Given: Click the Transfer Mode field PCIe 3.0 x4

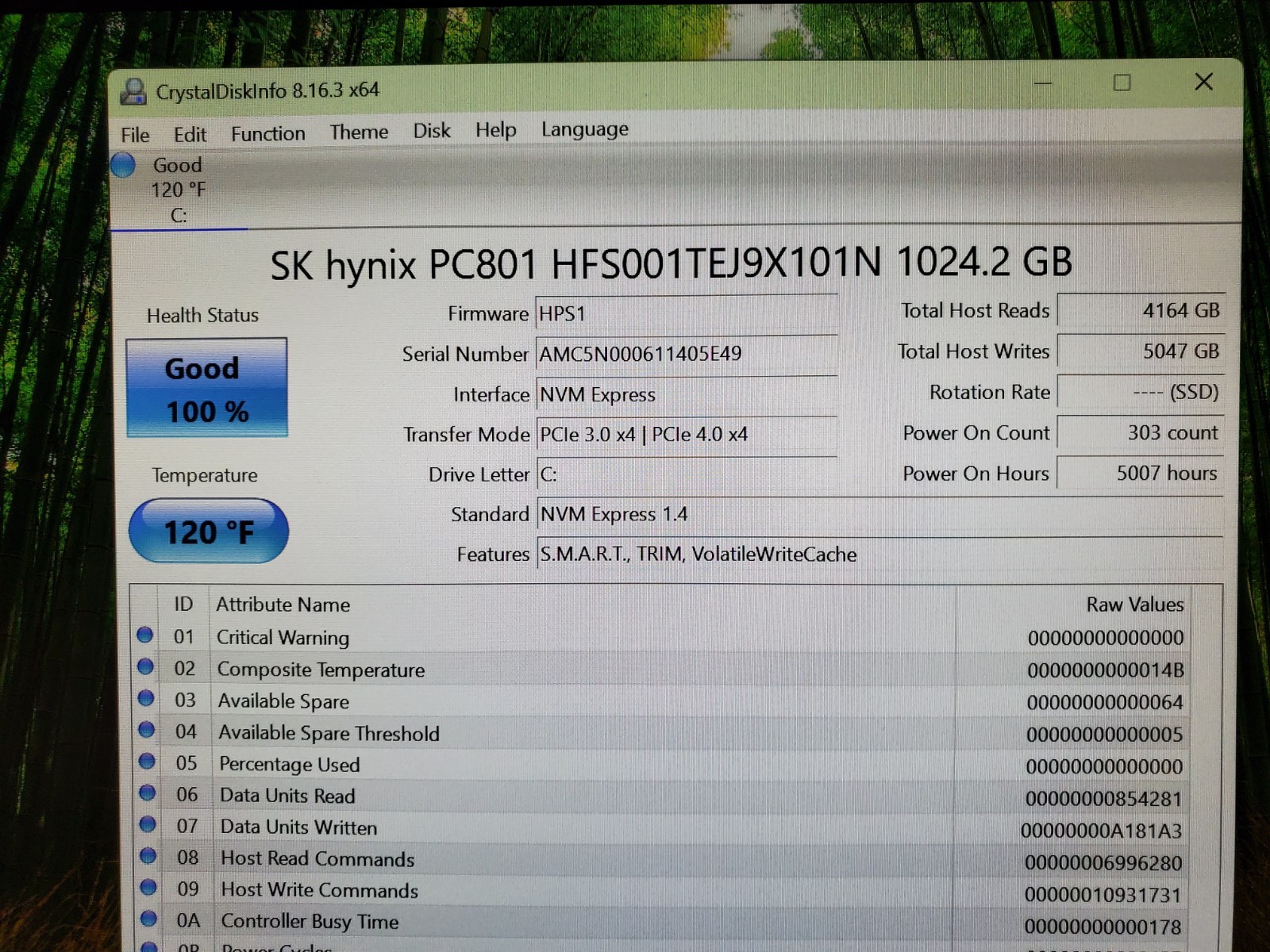Looking at the screenshot, I should tap(687, 435).
